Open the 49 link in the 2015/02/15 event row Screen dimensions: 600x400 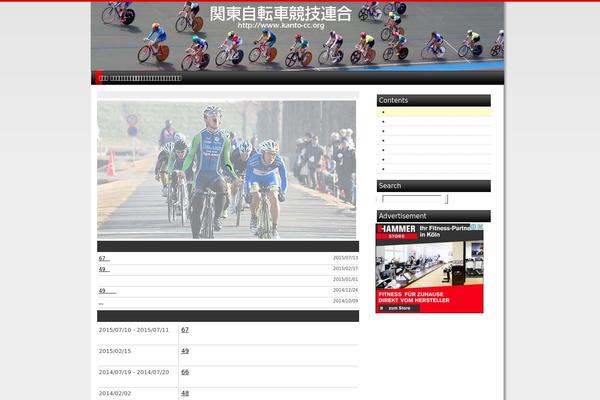tap(185, 351)
